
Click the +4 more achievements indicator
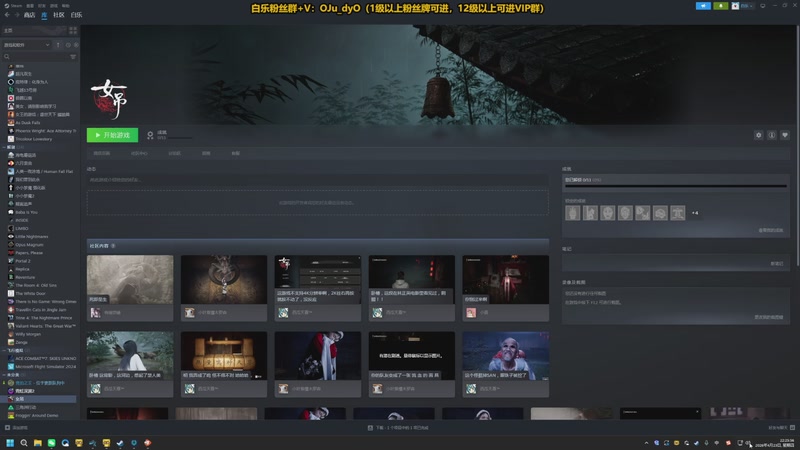(x=695, y=213)
